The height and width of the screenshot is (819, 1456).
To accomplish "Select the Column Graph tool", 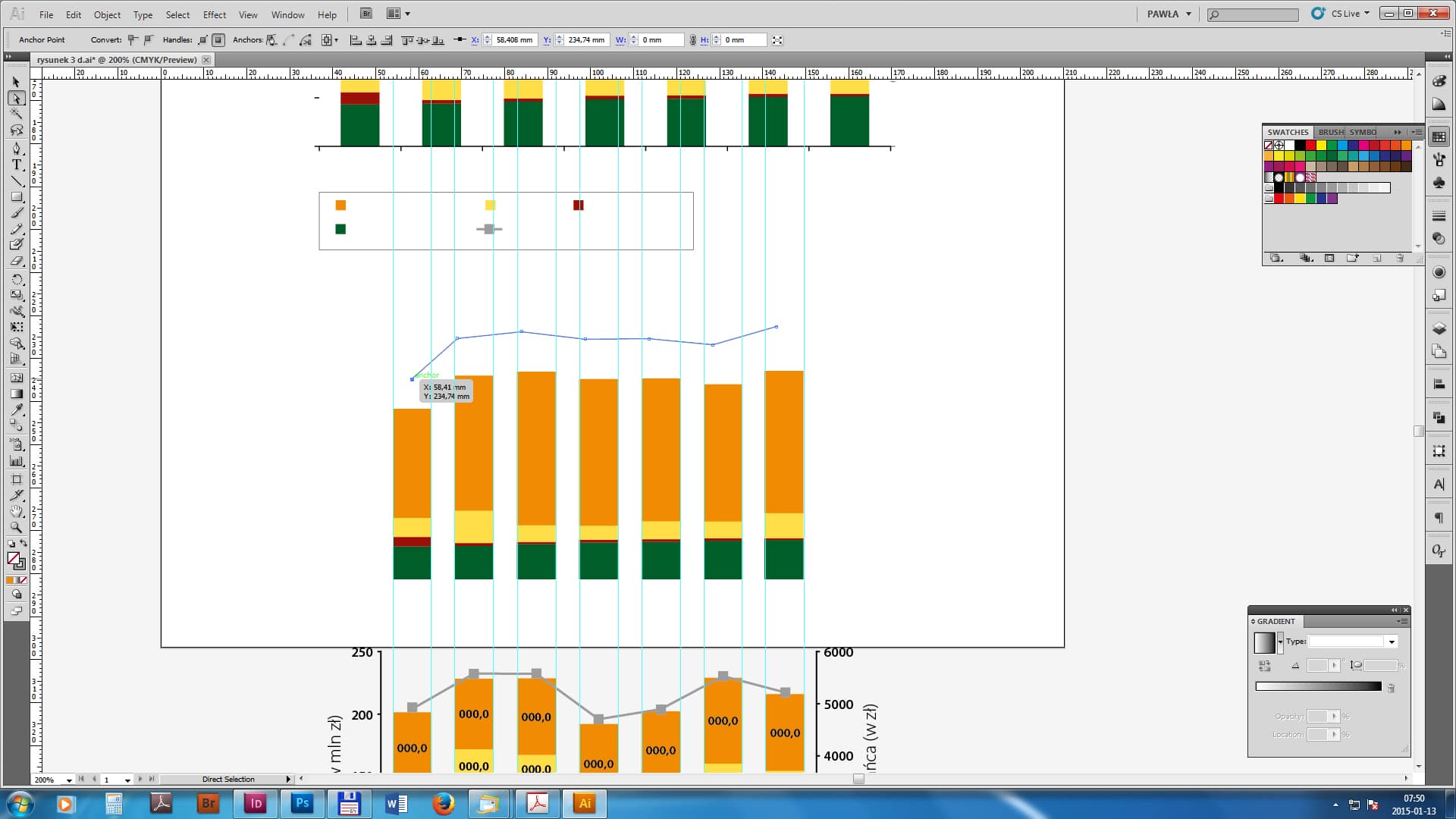I will click(17, 461).
